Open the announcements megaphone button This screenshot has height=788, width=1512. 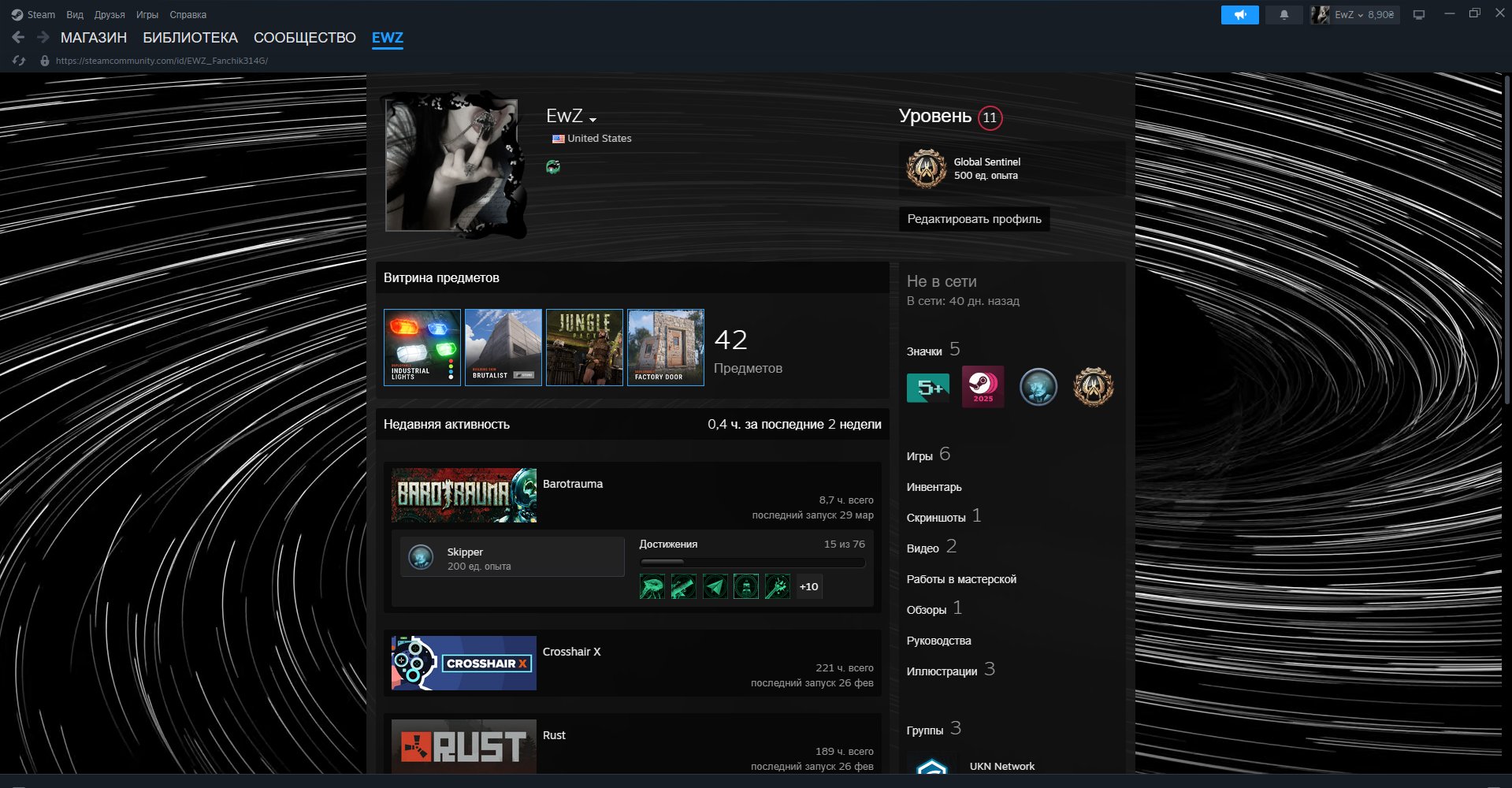click(1240, 15)
